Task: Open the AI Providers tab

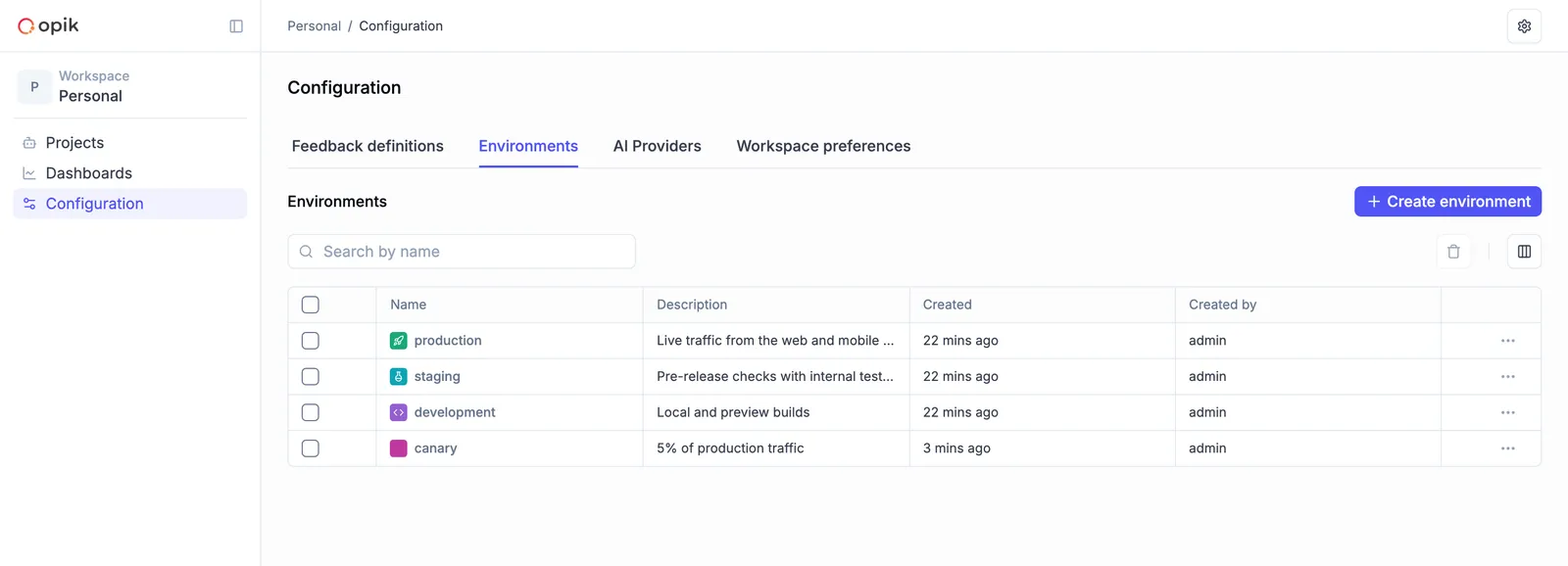Action: (658, 146)
